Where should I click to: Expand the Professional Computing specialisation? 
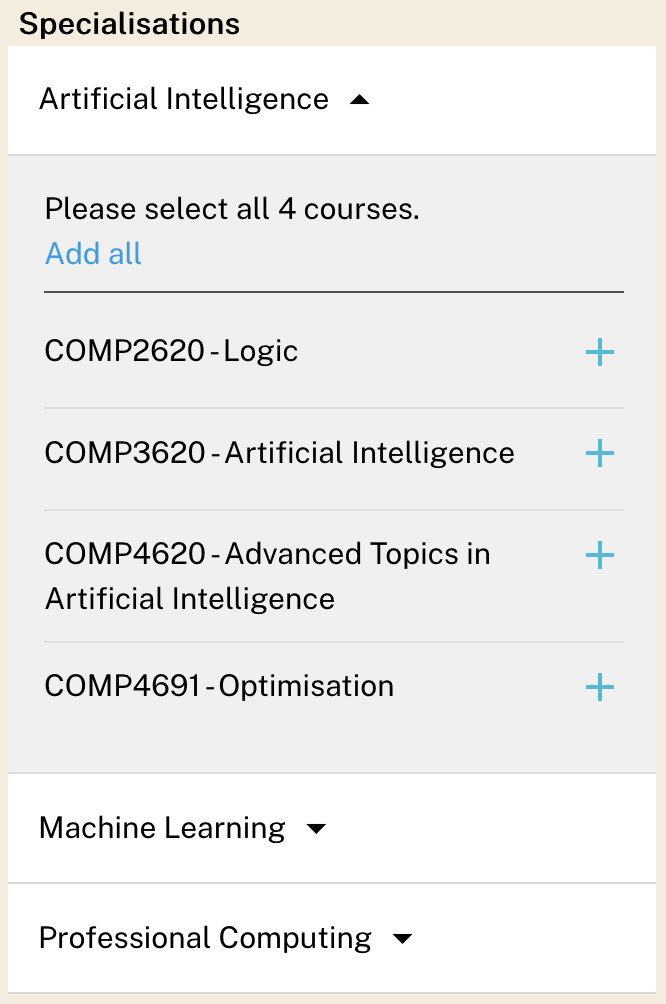[402, 938]
